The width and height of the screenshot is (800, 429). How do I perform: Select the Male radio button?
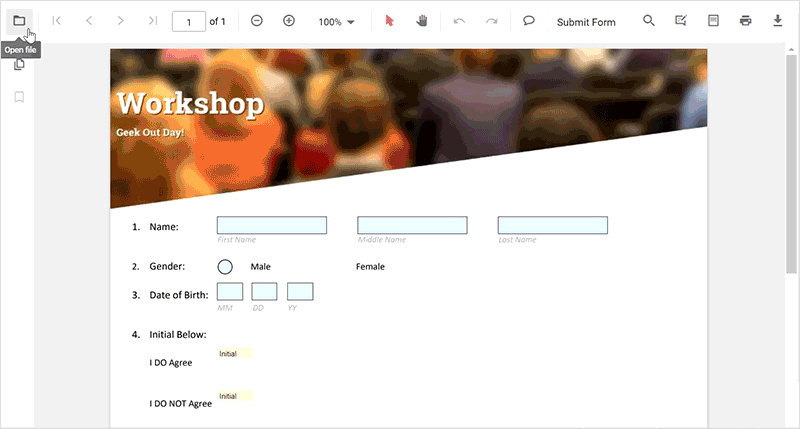pos(225,267)
